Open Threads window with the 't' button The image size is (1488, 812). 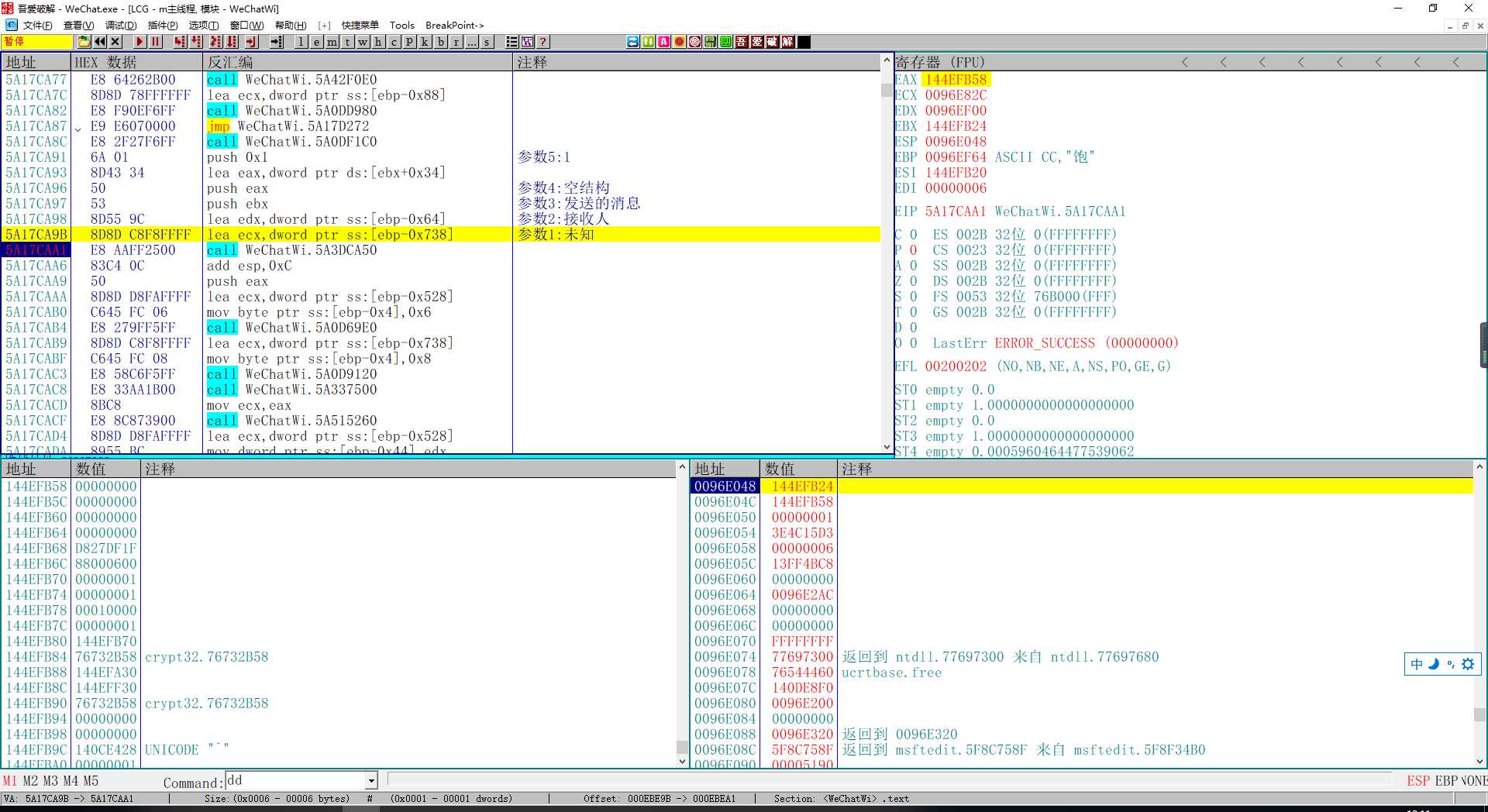pos(347,42)
